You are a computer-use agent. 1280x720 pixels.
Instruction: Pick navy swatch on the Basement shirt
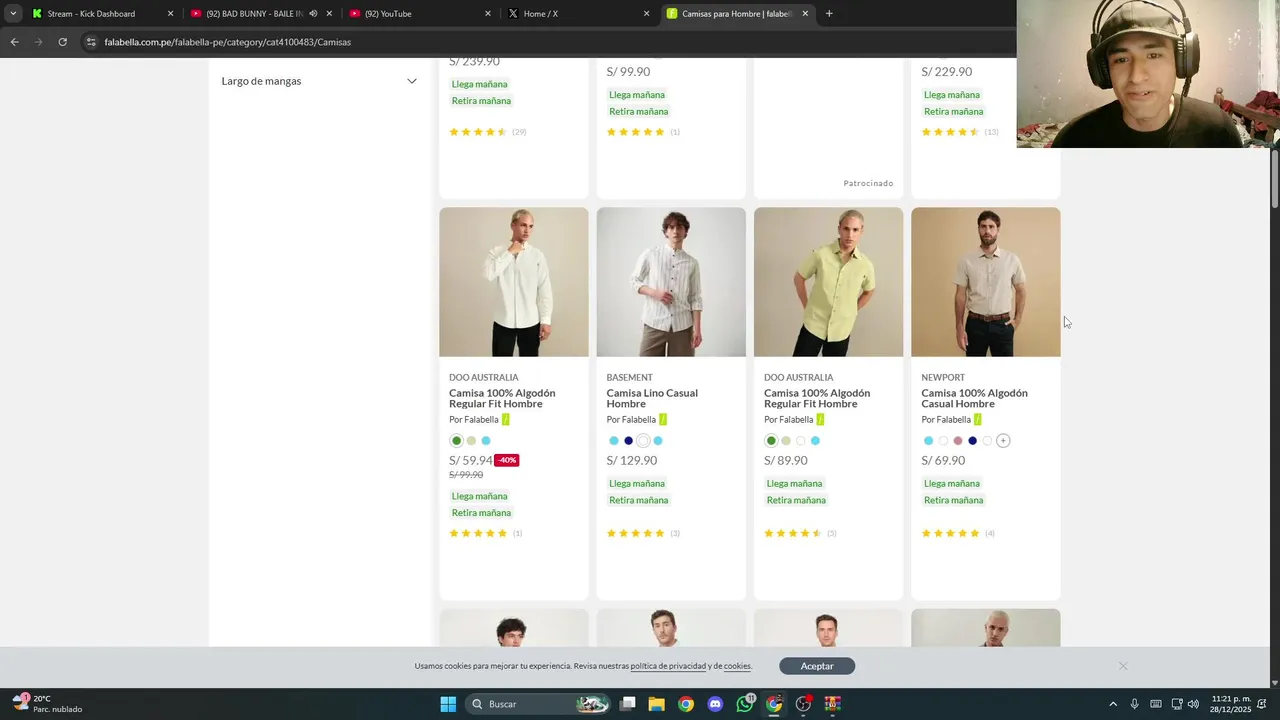pos(628,441)
